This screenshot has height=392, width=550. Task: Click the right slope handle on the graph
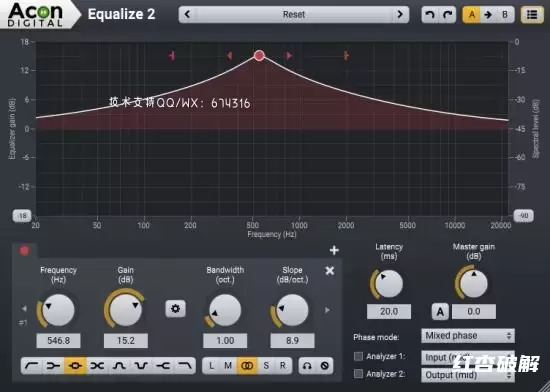tap(346, 55)
